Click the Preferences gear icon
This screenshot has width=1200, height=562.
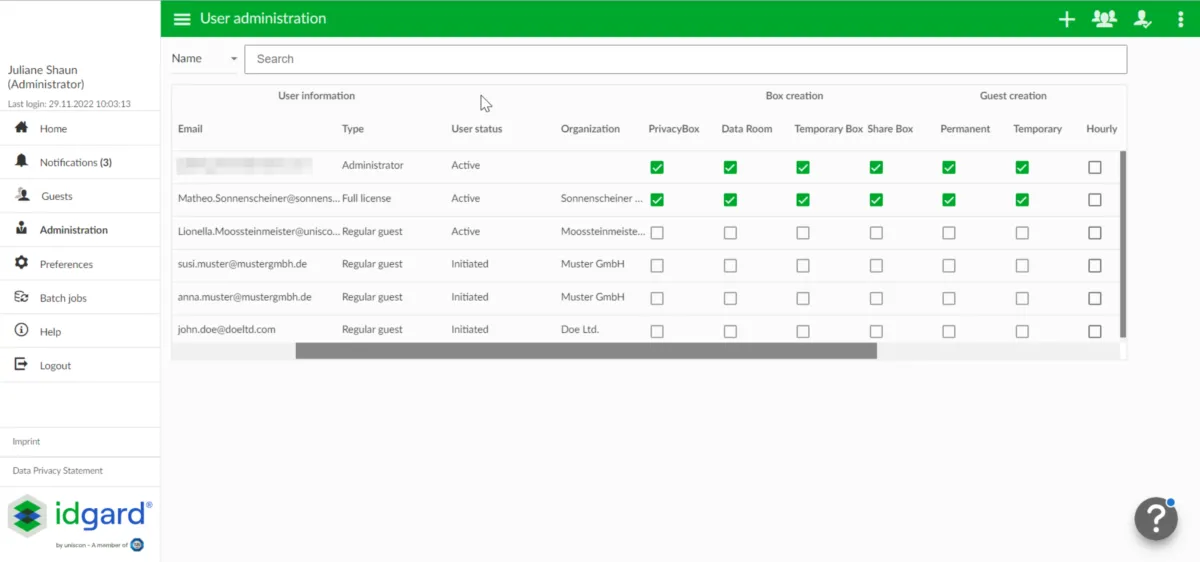pyautogui.click(x=21, y=263)
